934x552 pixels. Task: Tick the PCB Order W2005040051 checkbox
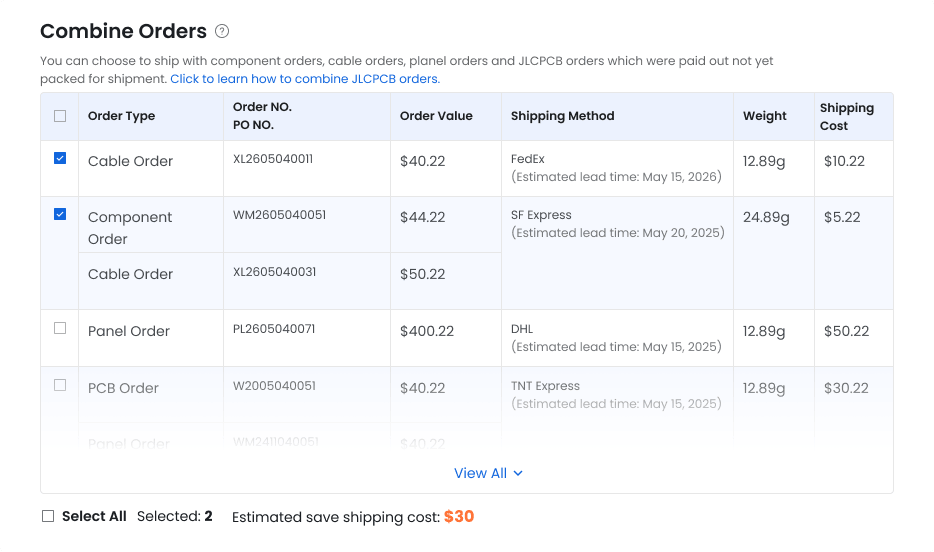coord(60,385)
